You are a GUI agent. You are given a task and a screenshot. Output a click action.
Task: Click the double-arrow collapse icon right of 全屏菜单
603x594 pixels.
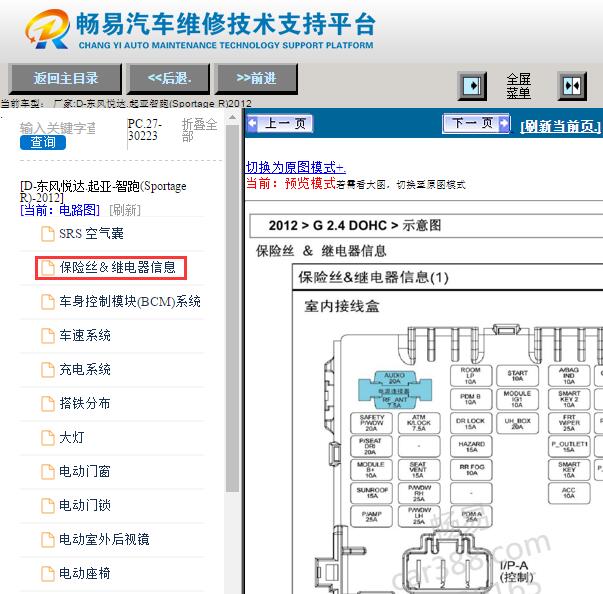[572, 86]
